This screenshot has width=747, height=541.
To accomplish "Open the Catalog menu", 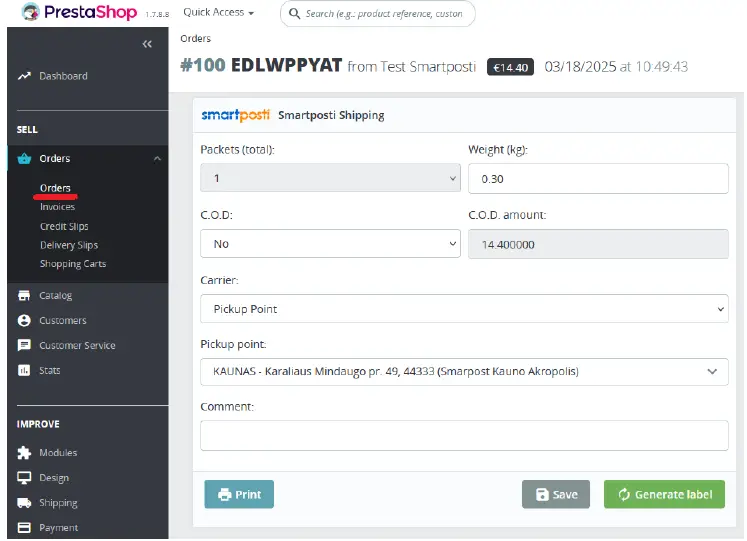I will (55, 295).
